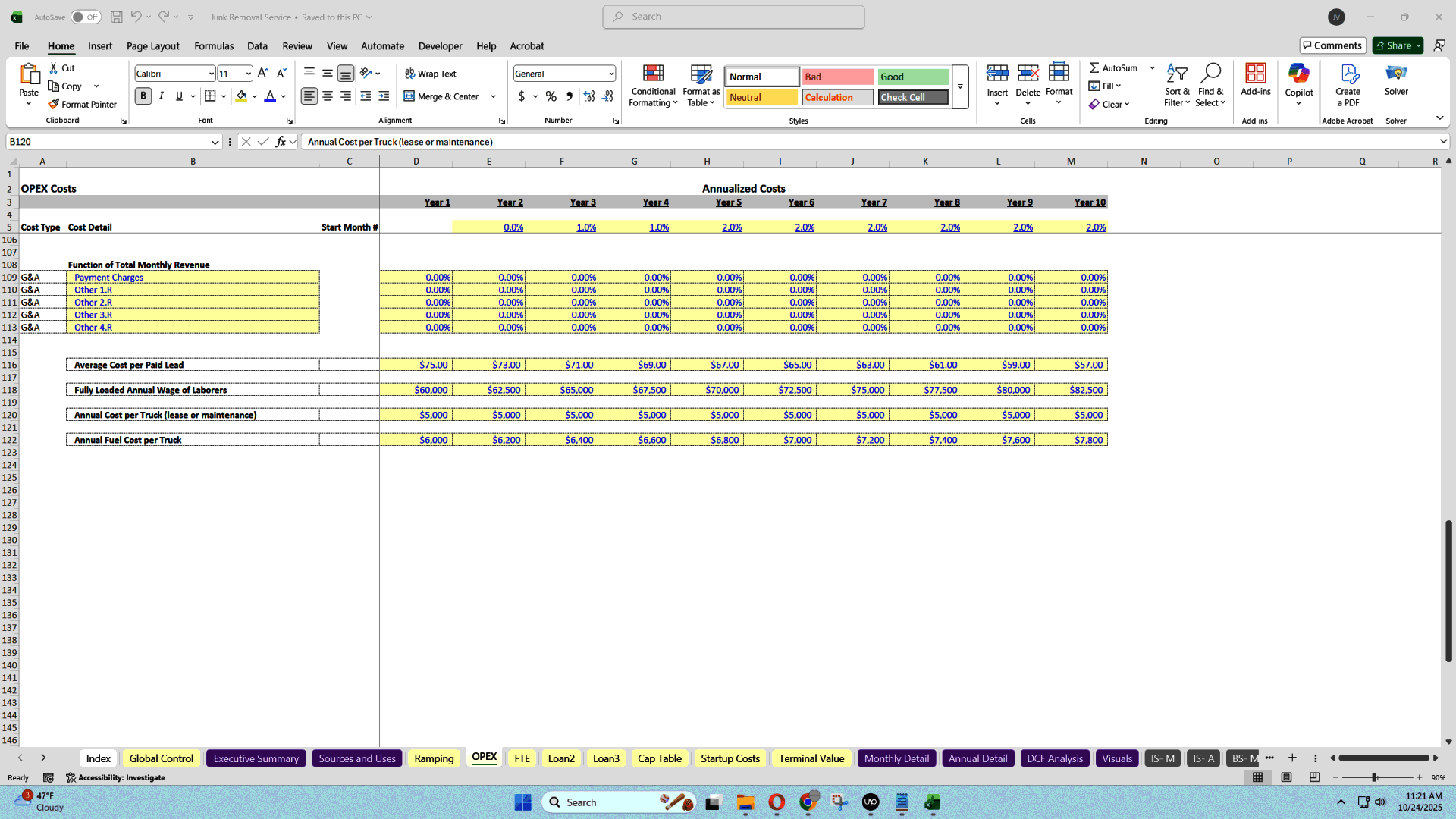This screenshot has width=1456, height=819.
Task: Click the Share button
Action: coord(1396,45)
